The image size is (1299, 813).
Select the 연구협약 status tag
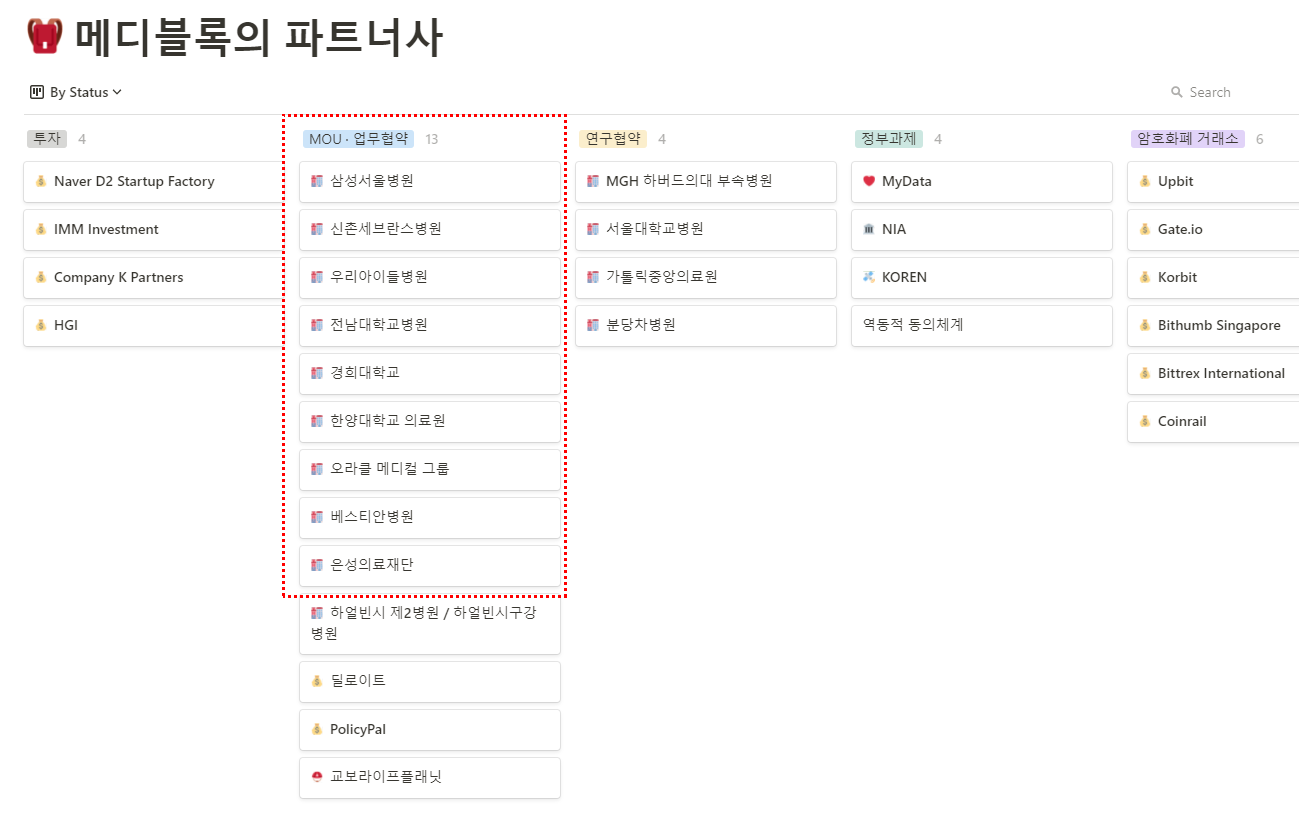(x=613, y=139)
